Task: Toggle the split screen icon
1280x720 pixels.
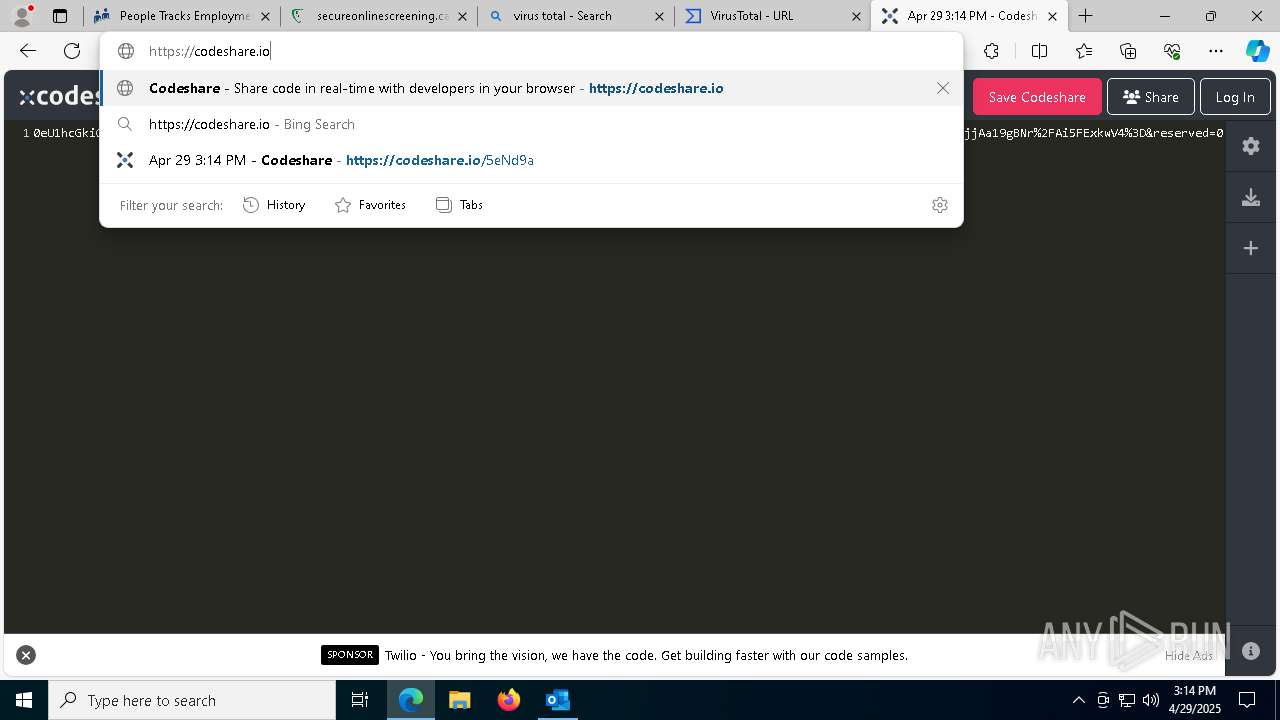Action: click(x=1039, y=51)
